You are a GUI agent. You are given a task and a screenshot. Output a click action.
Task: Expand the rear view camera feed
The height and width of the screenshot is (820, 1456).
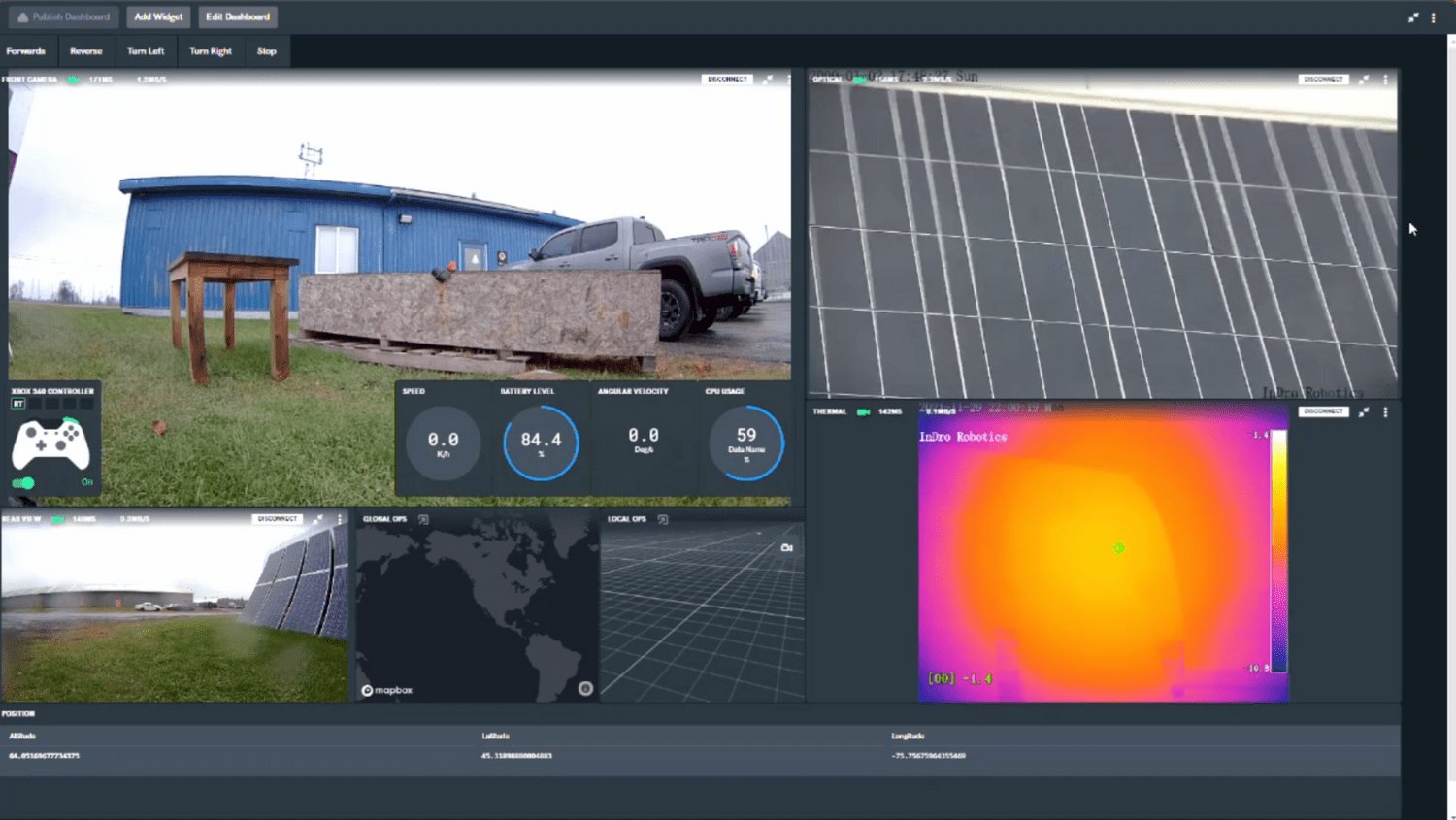pyautogui.click(x=318, y=519)
